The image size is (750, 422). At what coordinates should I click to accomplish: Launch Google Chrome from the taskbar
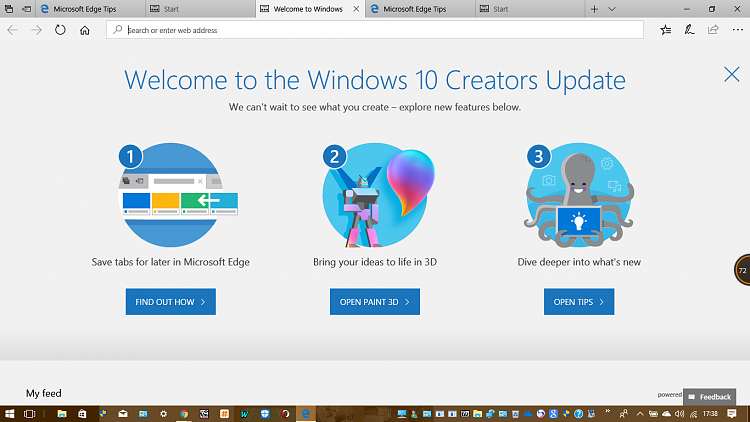pyautogui.click(x=184, y=414)
